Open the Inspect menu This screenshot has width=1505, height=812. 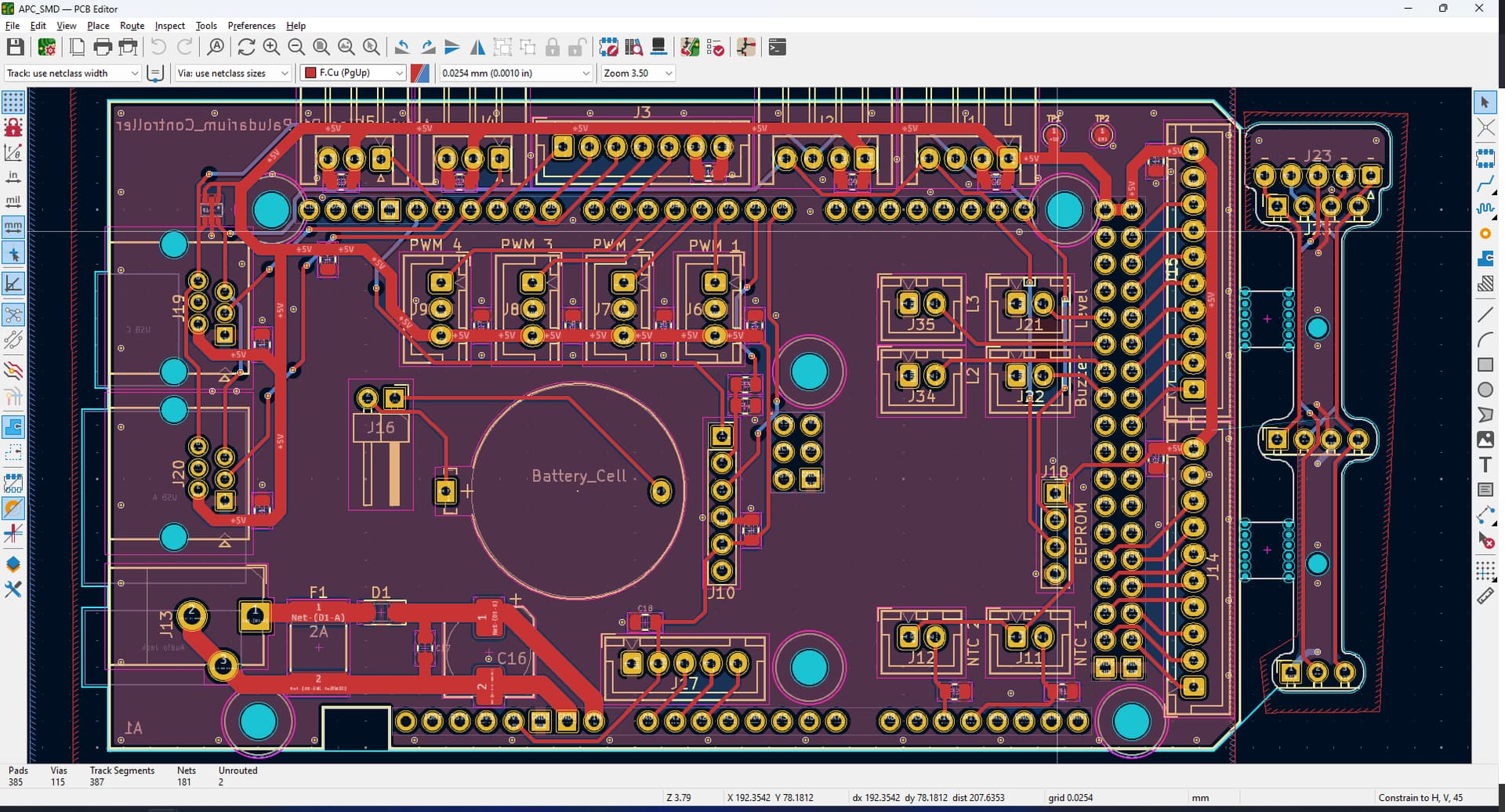(169, 25)
